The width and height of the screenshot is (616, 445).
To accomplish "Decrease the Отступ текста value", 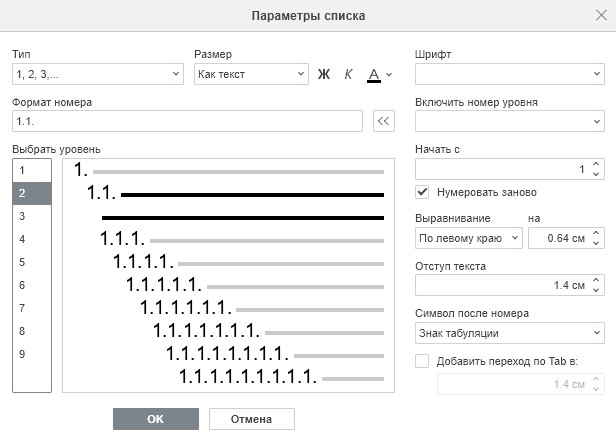I will (596, 290).
